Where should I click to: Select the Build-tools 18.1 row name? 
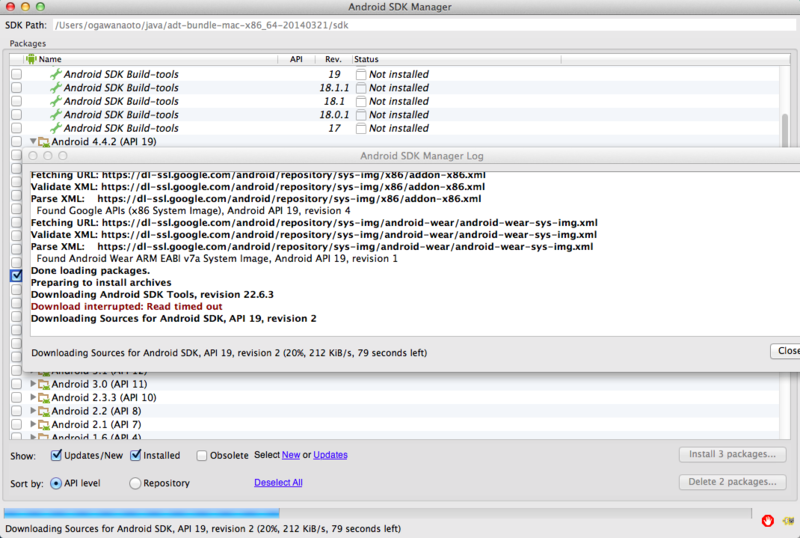point(121,101)
